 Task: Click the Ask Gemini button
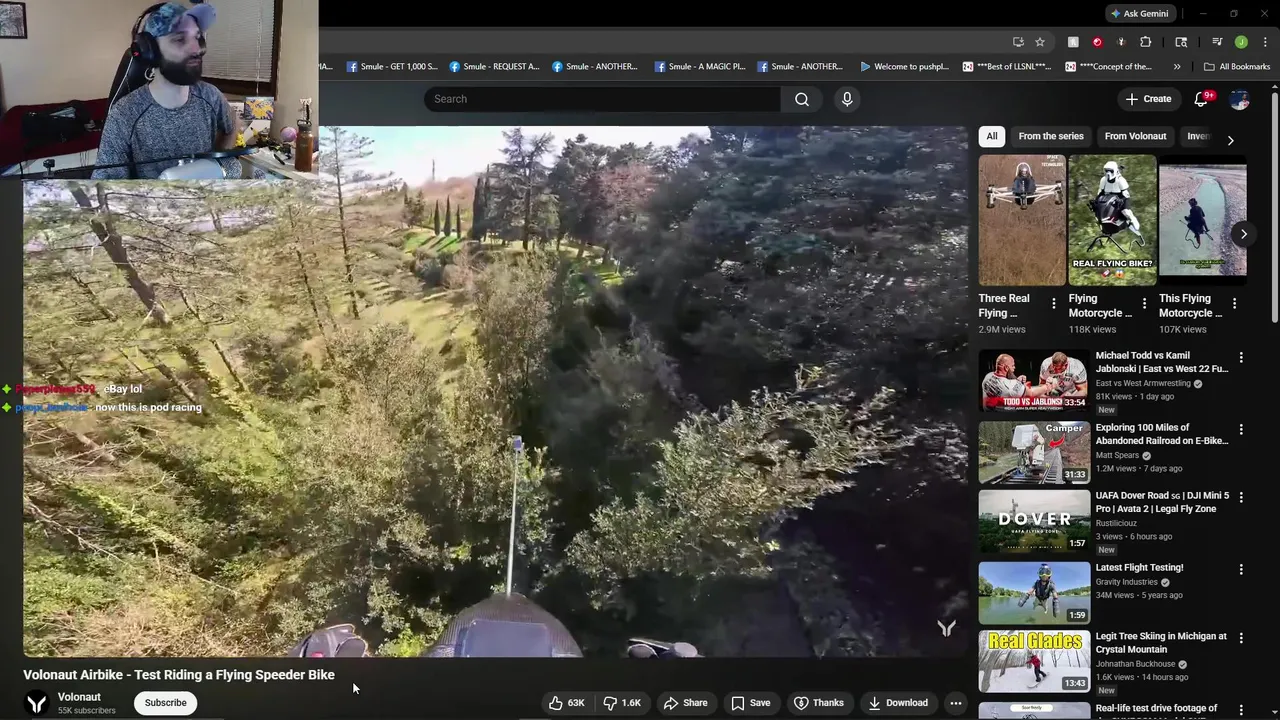tap(1139, 14)
